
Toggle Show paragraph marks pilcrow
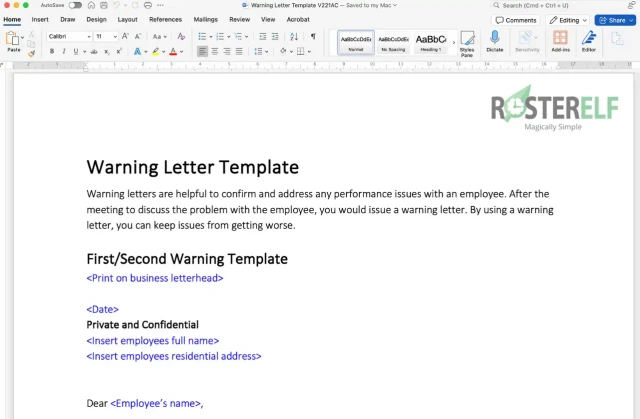(x=313, y=36)
